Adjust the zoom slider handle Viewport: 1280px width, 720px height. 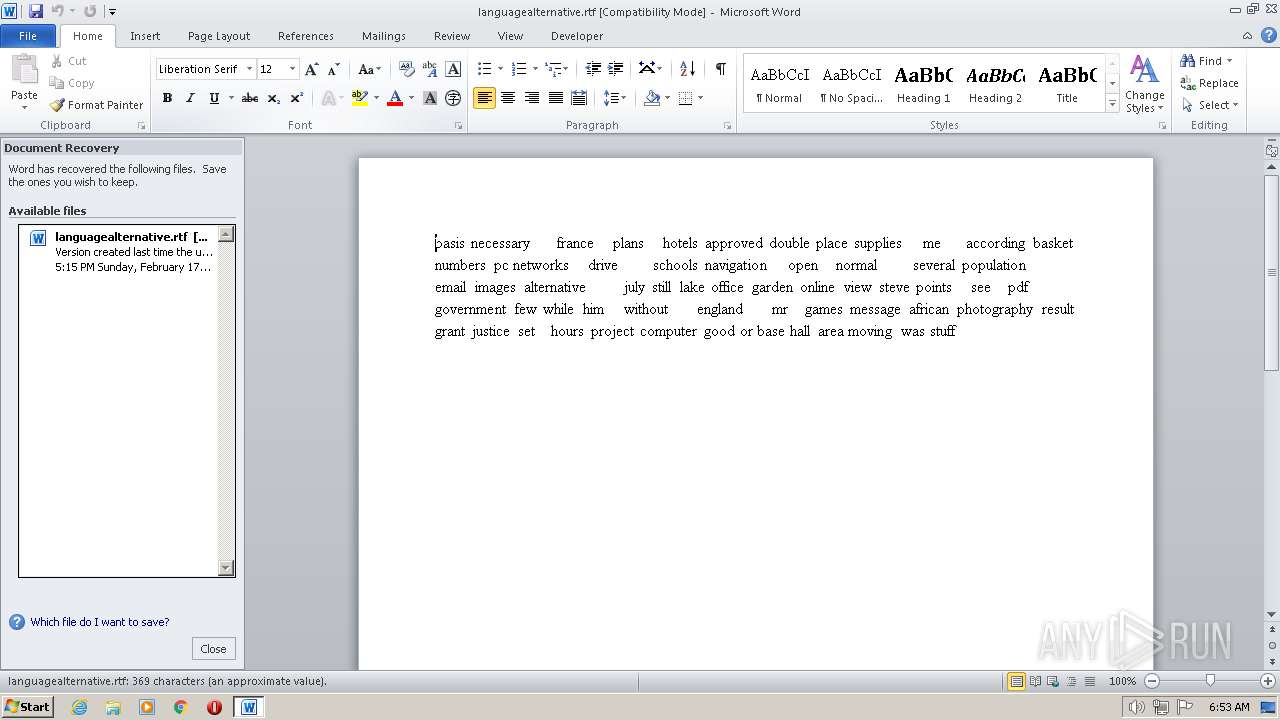coord(1210,681)
